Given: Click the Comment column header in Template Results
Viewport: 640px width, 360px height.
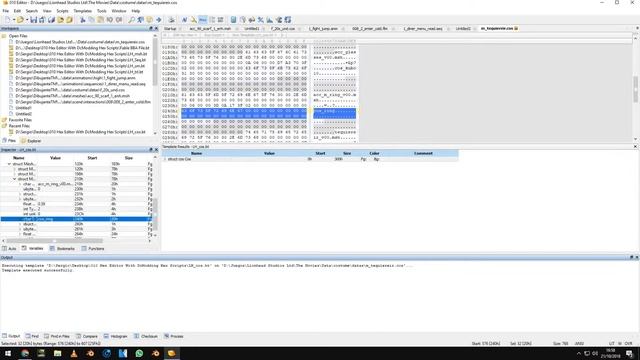Looking at the screenshot, I should point(423,153).
